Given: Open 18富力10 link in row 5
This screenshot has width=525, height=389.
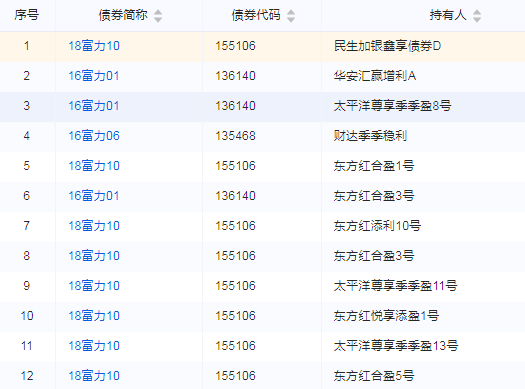Looking at the screenshot, I should tap(94, 166).
